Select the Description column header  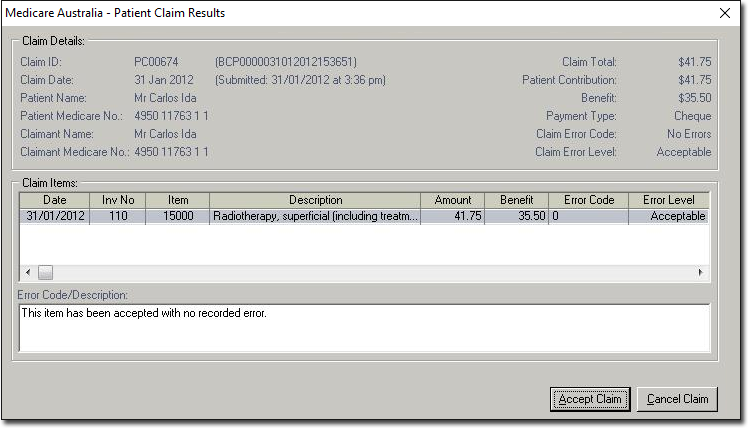pos(315,200)
